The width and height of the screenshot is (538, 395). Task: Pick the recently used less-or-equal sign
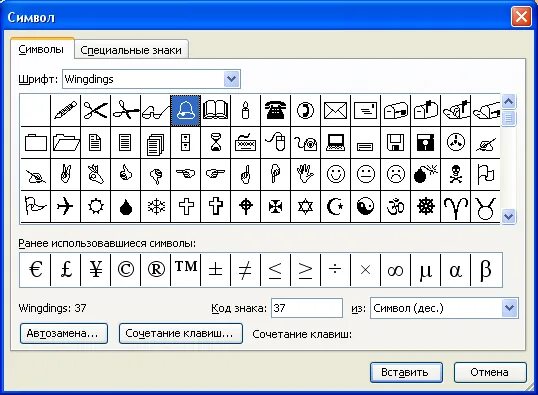tap(275, 270)
